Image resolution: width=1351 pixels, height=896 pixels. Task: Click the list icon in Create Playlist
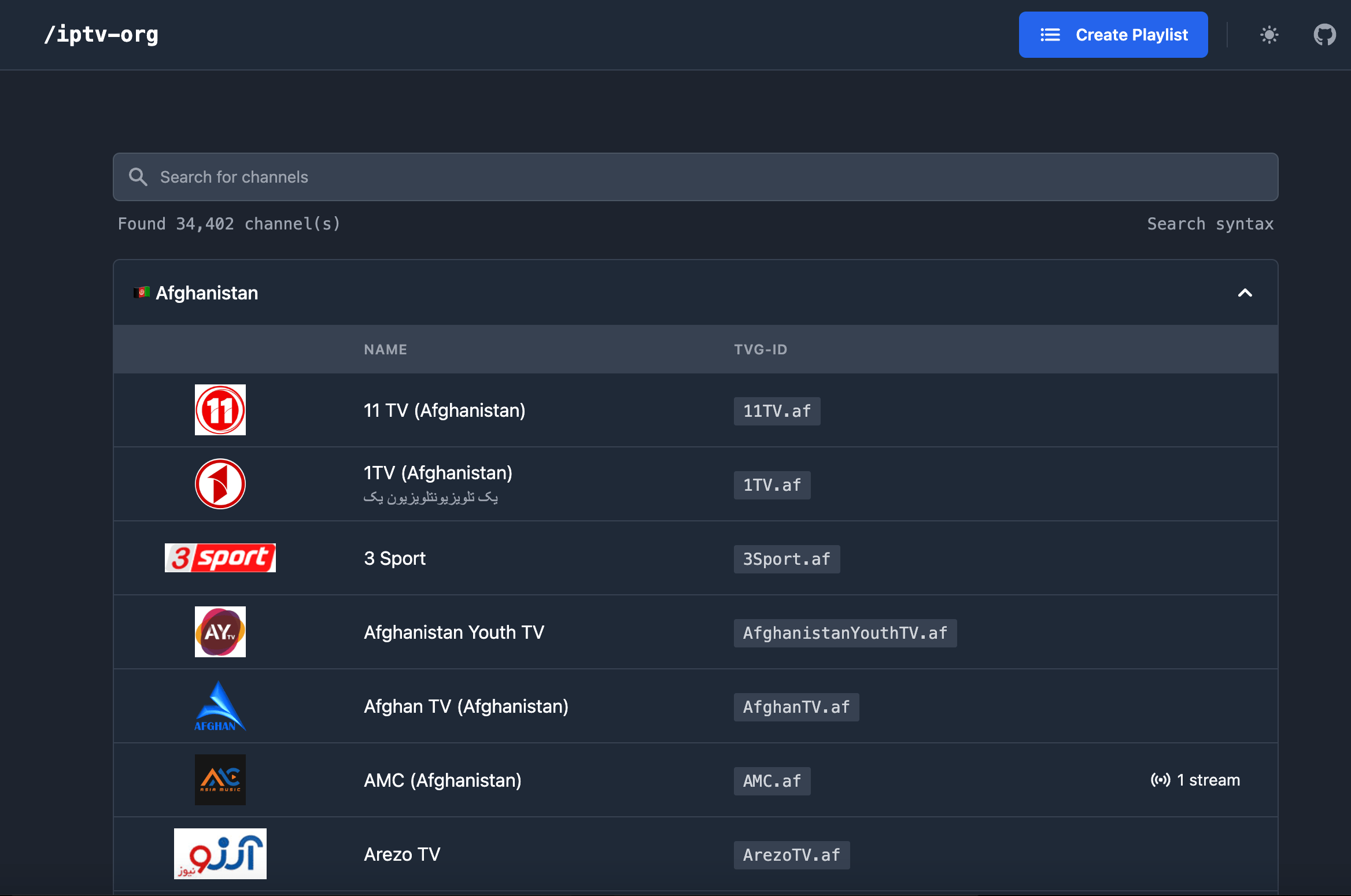pyautogui.click(x=1050, y=35)
